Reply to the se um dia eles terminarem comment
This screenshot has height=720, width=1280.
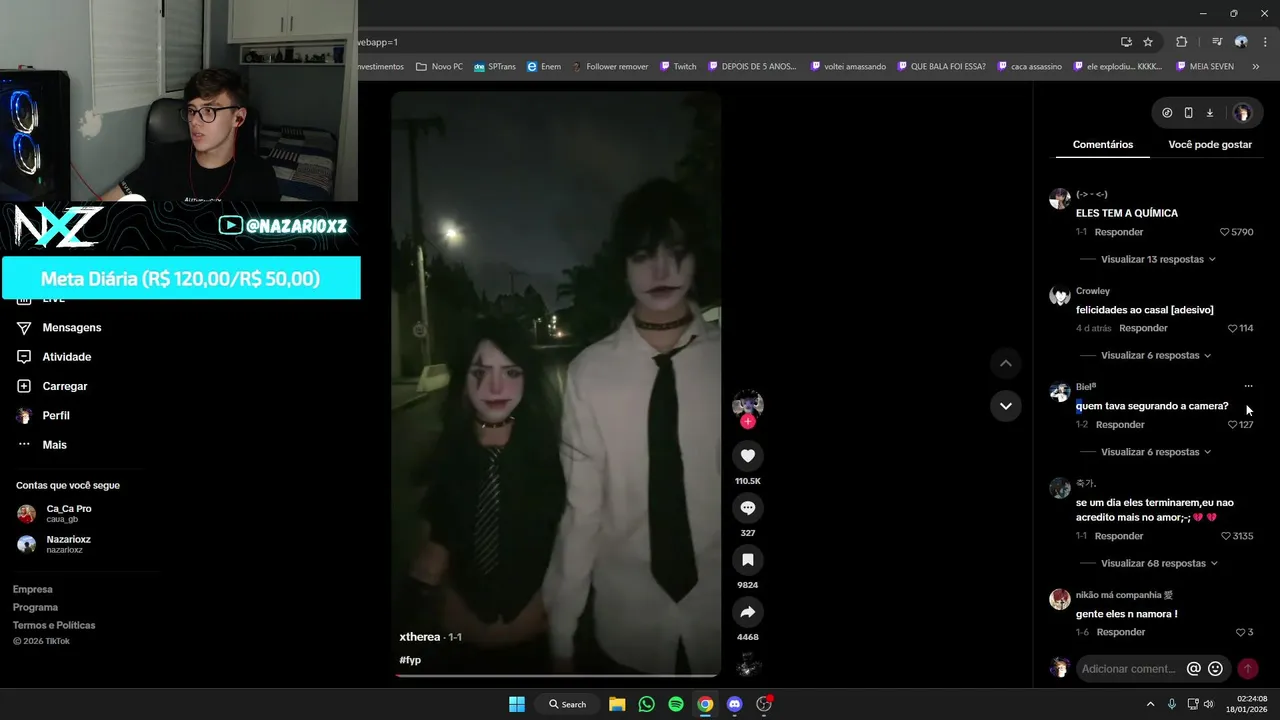coord(1119,536)
